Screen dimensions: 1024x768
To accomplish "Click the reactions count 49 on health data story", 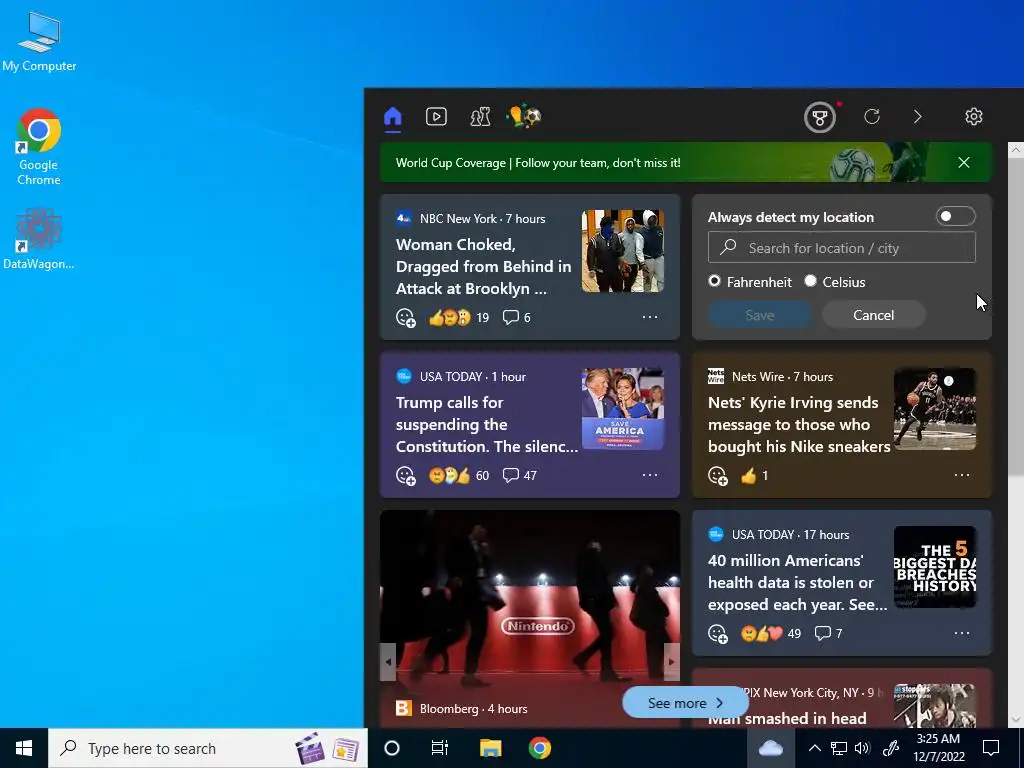I will tap(771, 633).
